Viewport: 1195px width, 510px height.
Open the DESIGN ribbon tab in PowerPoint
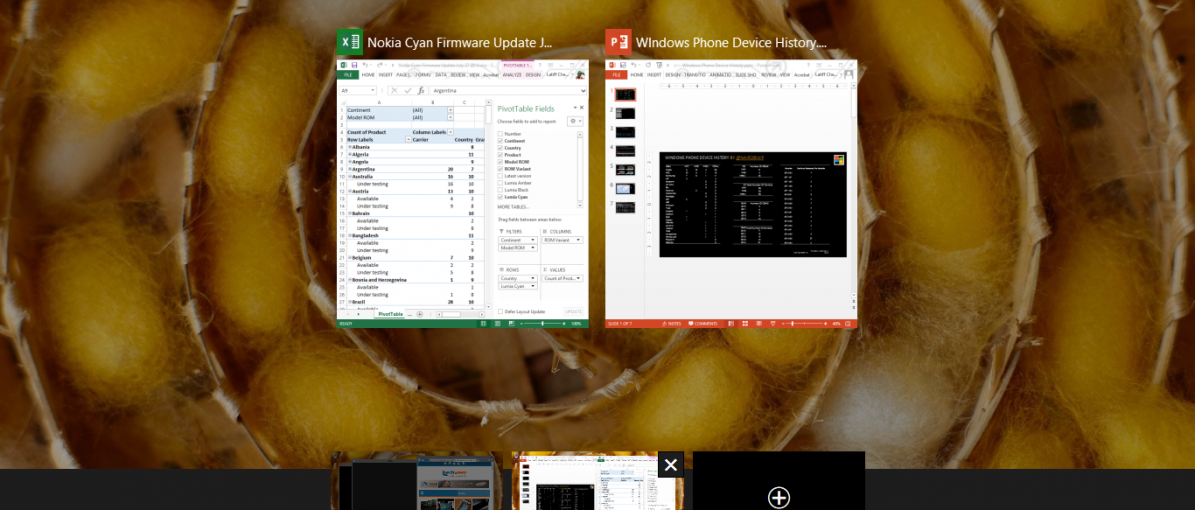[673, 75]
